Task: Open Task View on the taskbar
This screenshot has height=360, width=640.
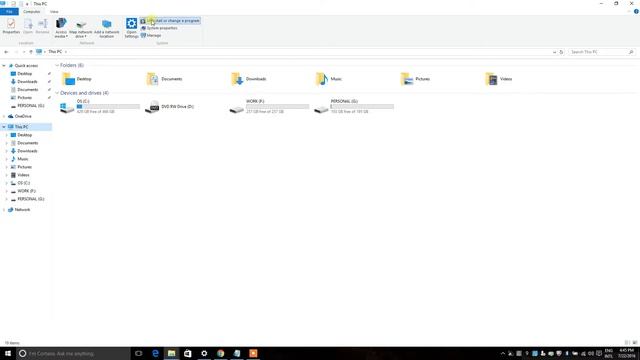Action: coord(139,353)
